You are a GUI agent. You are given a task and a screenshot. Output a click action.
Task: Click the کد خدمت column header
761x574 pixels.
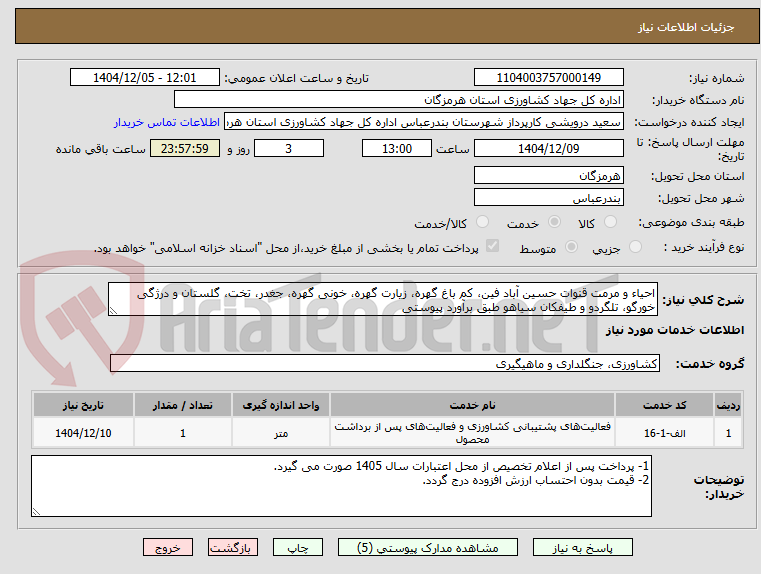coord(664,405)
